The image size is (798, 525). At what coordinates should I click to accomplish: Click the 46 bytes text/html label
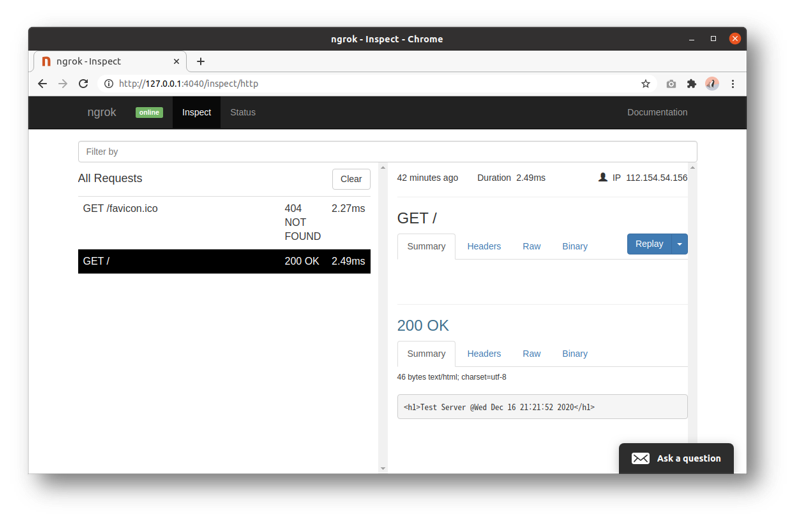point(451,377)
